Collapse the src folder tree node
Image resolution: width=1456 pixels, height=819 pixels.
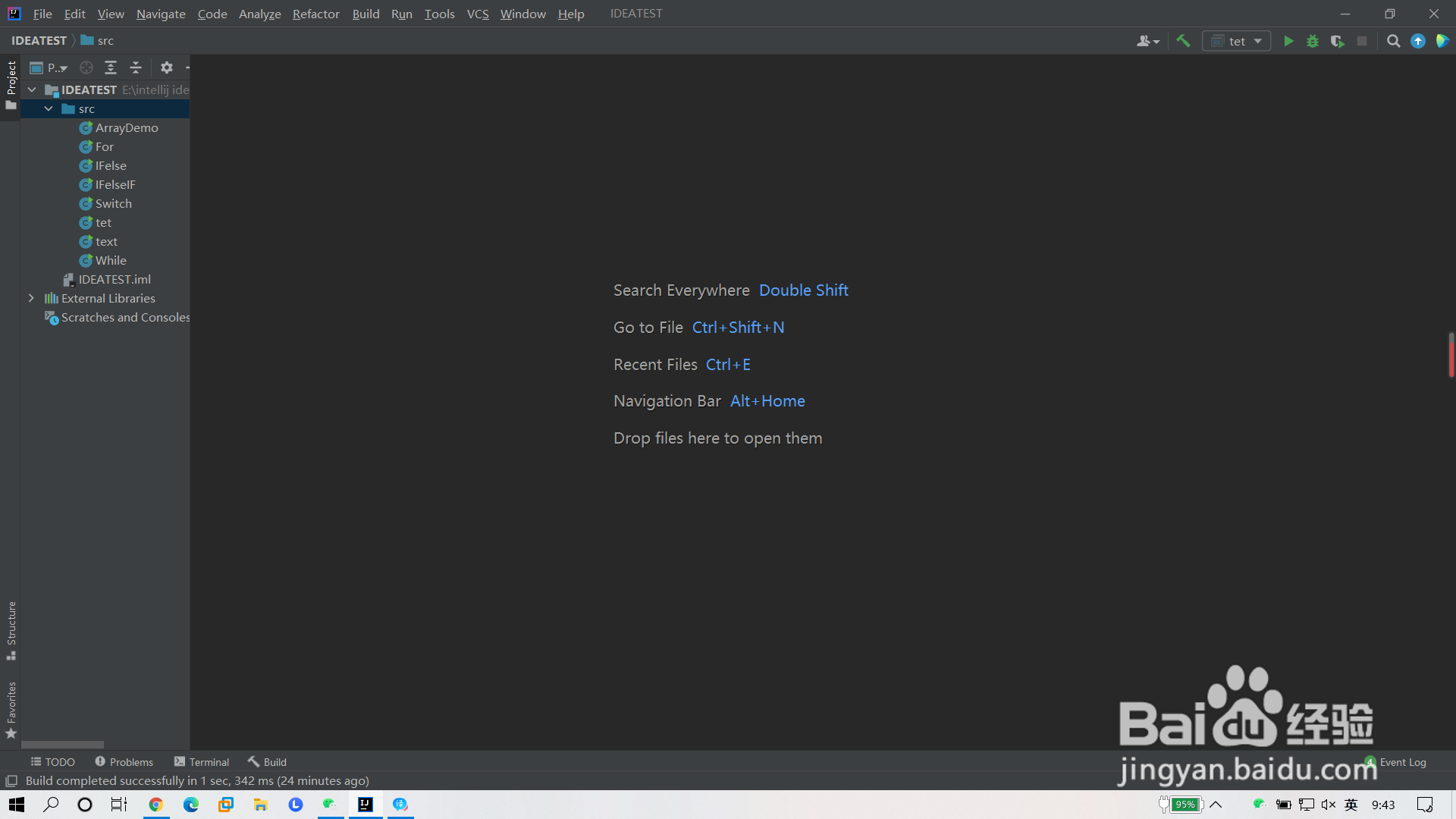(x=49, y=108)
